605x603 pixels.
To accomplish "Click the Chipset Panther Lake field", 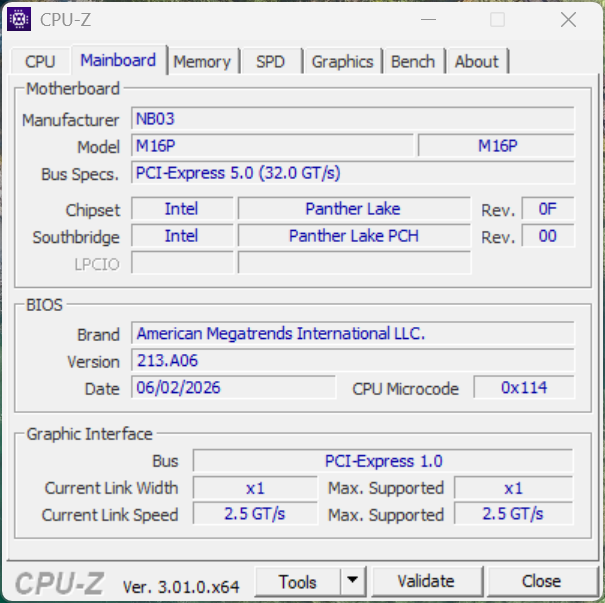I will coord(354,209).
